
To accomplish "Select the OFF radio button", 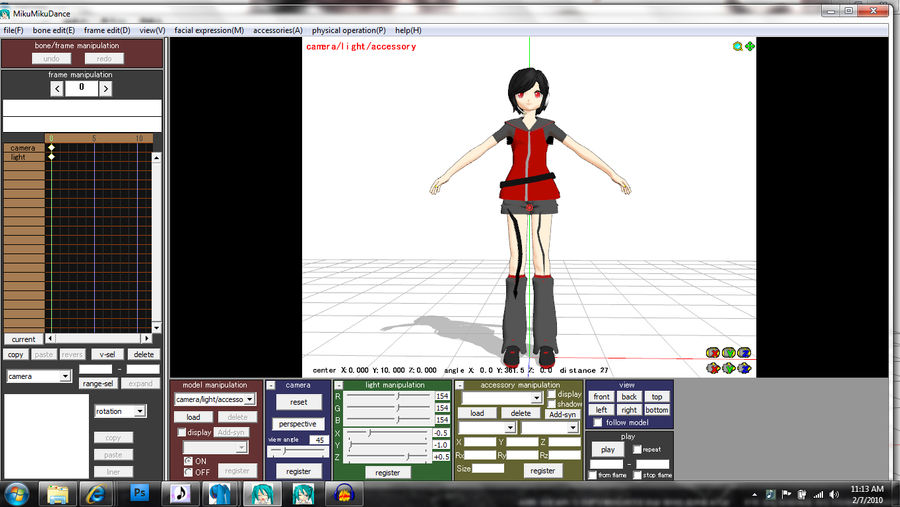I will point(188,472).
